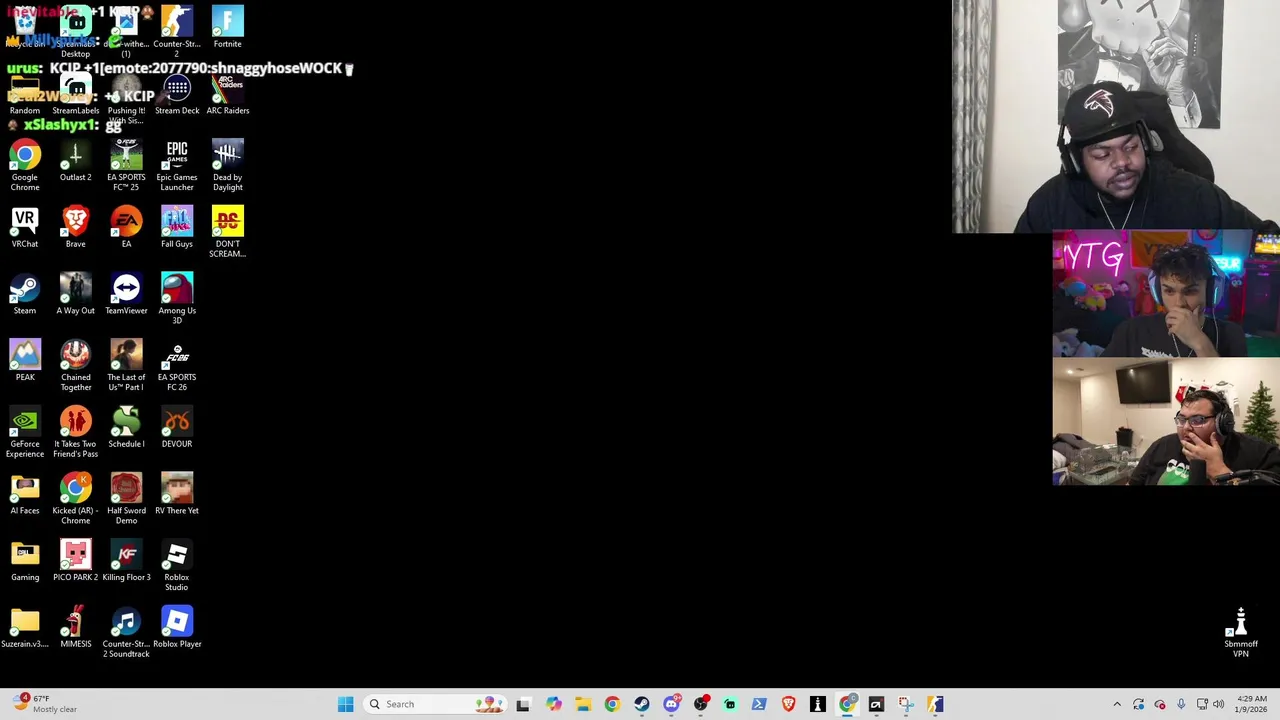Image resolution: width=1280 pixels, height=720 pixels.
Task: Select the ARC Raiders desktop shortcut
Action: [x=227, y=95]
